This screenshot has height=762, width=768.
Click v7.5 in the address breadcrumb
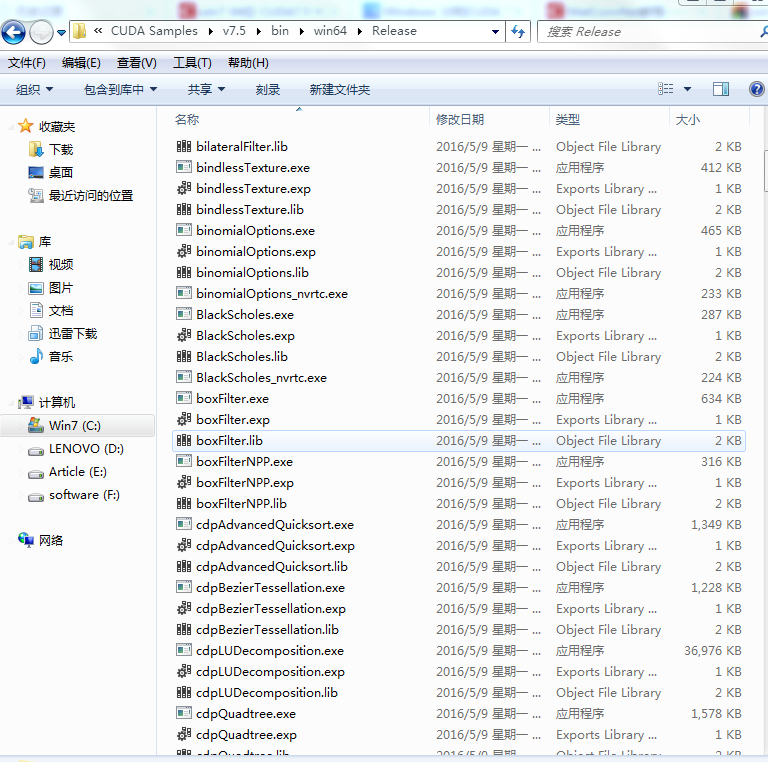[234, 31]
